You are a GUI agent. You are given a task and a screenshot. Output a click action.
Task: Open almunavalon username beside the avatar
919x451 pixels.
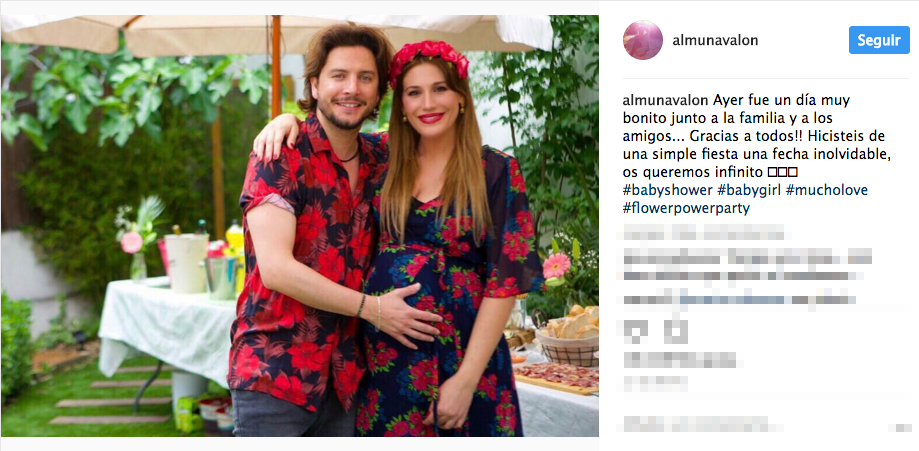click(715, 40)
